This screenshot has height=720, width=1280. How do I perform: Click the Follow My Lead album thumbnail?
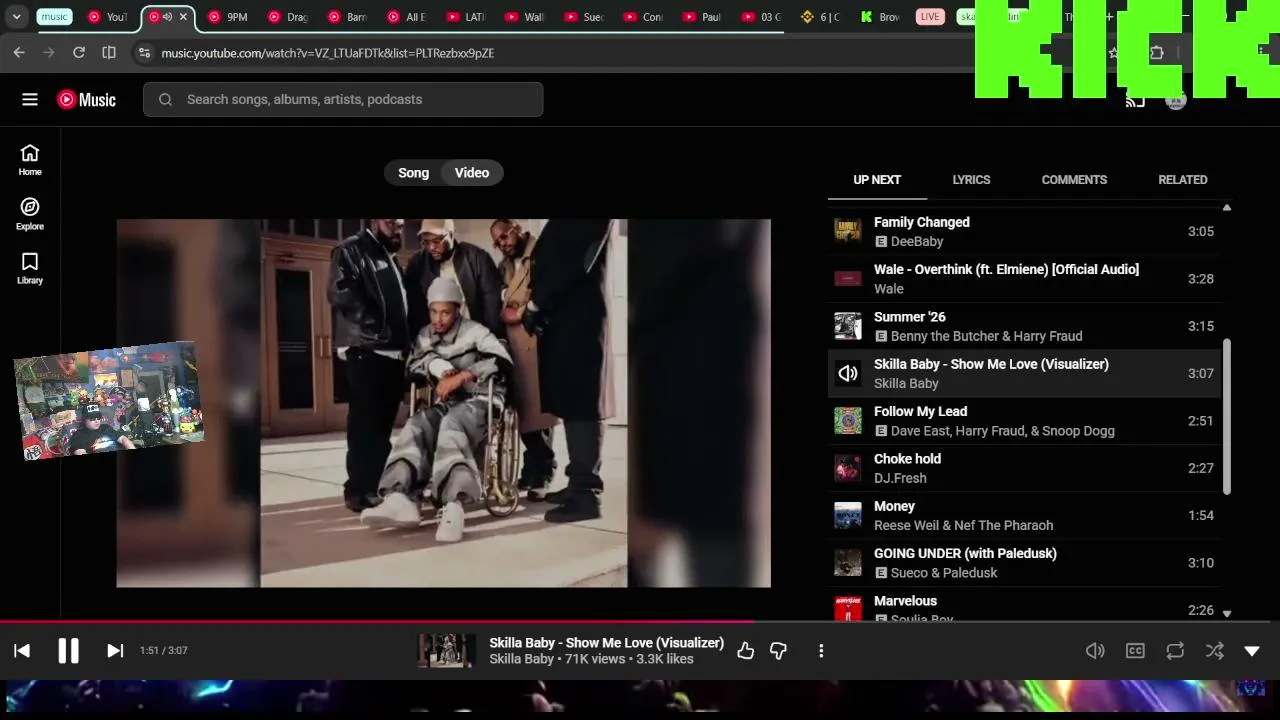848,421
